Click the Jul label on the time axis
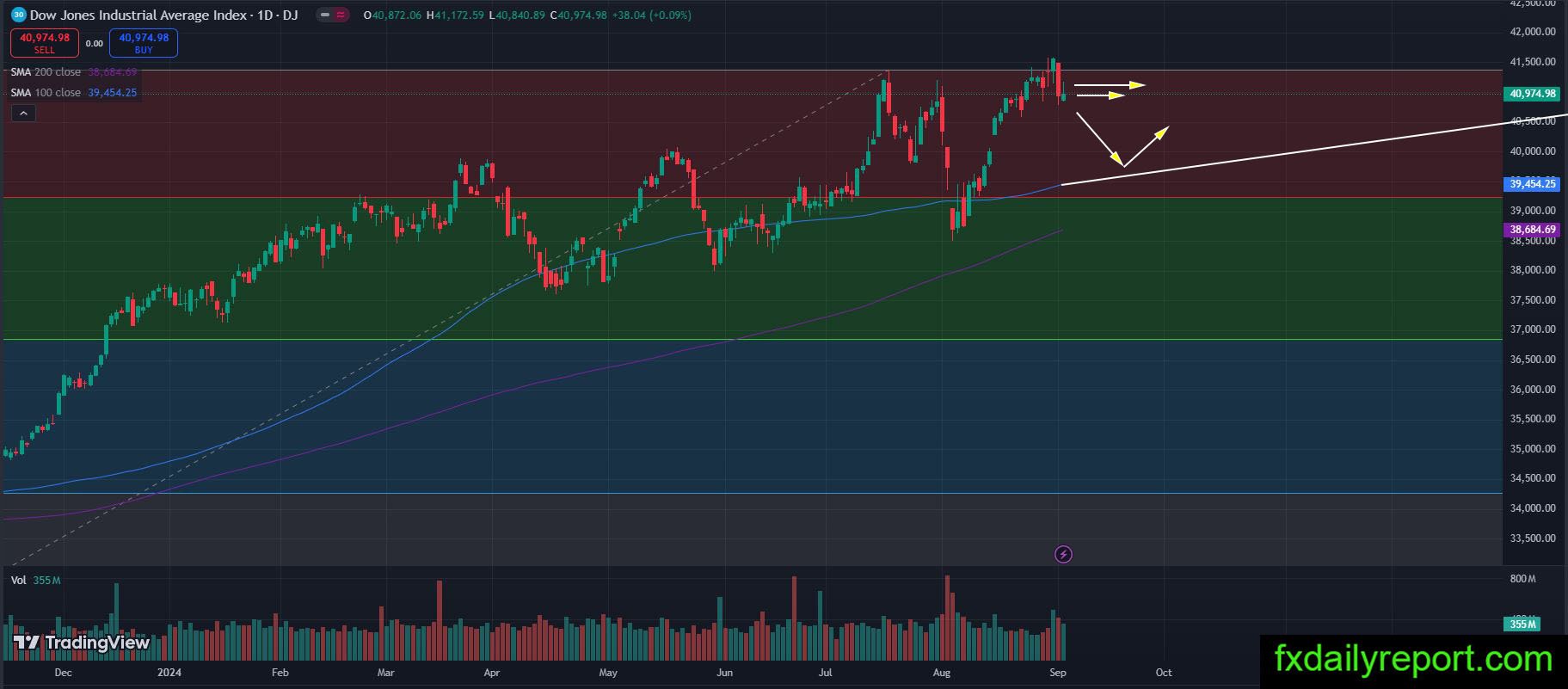 826,673
